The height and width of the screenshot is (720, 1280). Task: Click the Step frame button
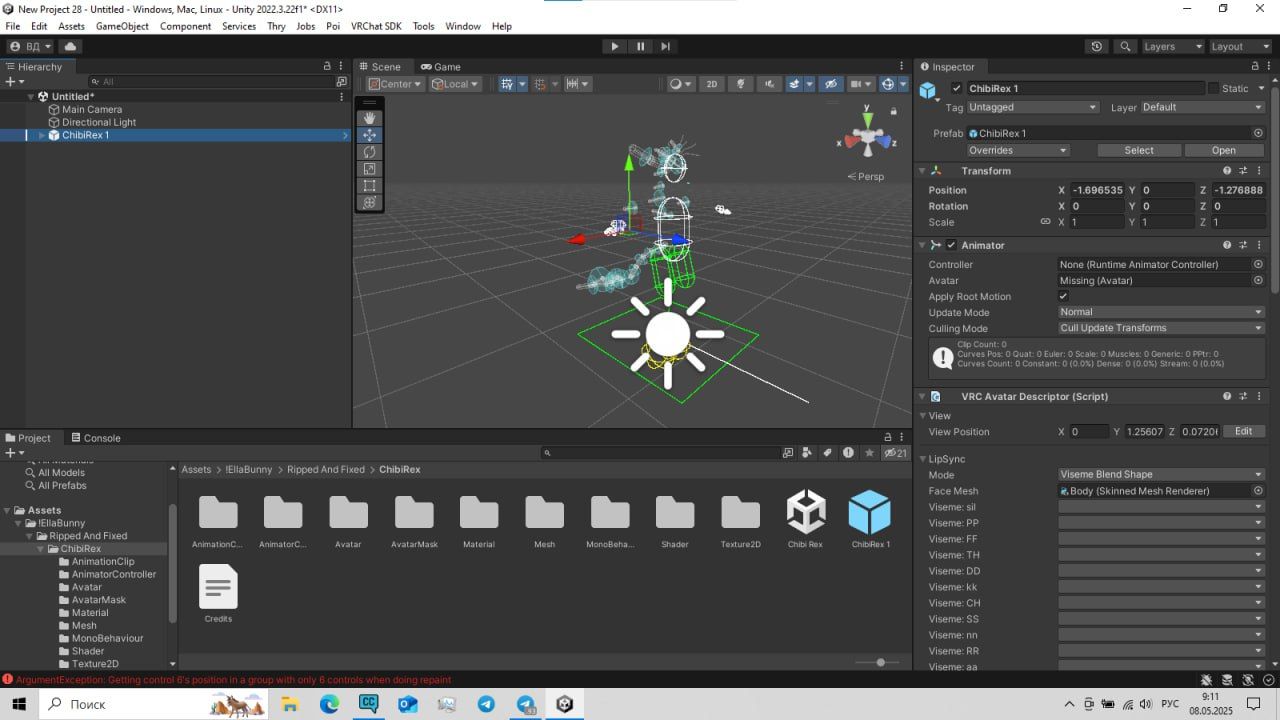point(665,46)
